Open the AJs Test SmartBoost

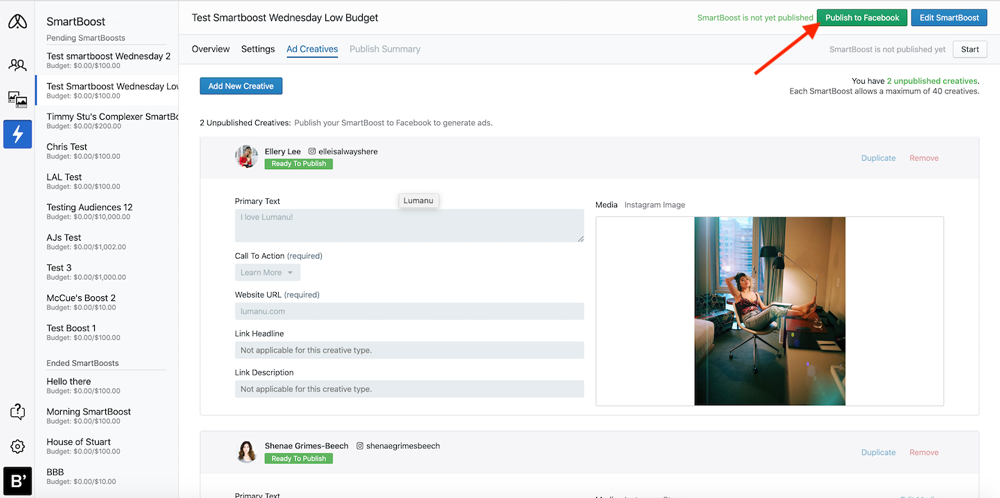pos(107,242)
